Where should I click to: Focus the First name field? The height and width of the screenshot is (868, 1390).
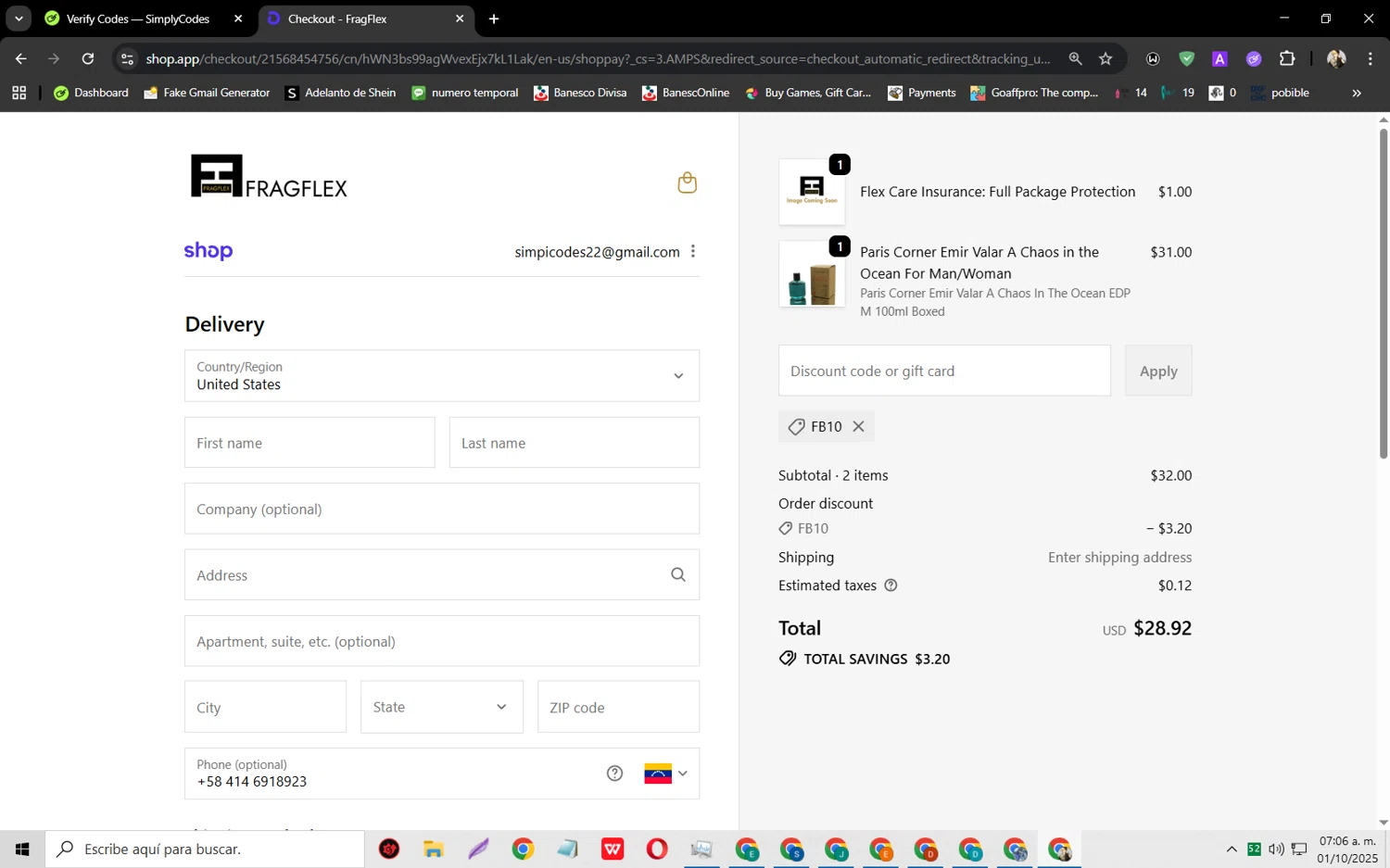310,443
